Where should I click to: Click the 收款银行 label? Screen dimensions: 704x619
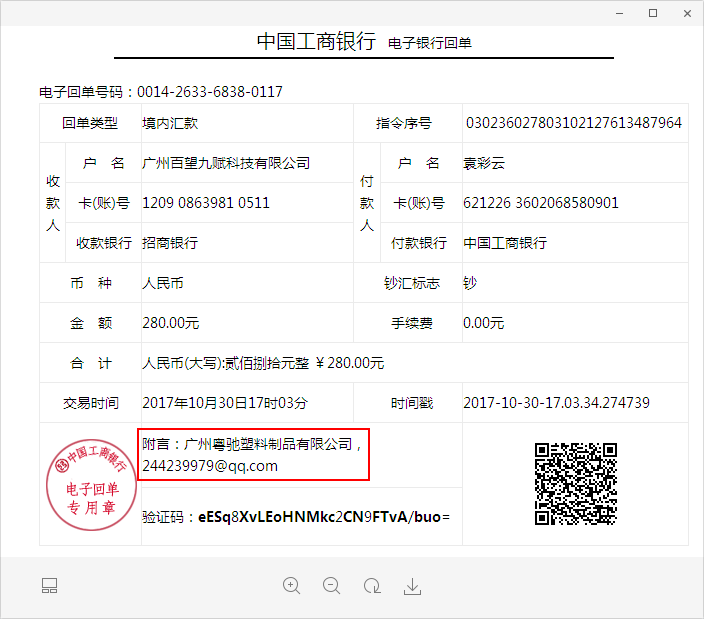[104, 243]
